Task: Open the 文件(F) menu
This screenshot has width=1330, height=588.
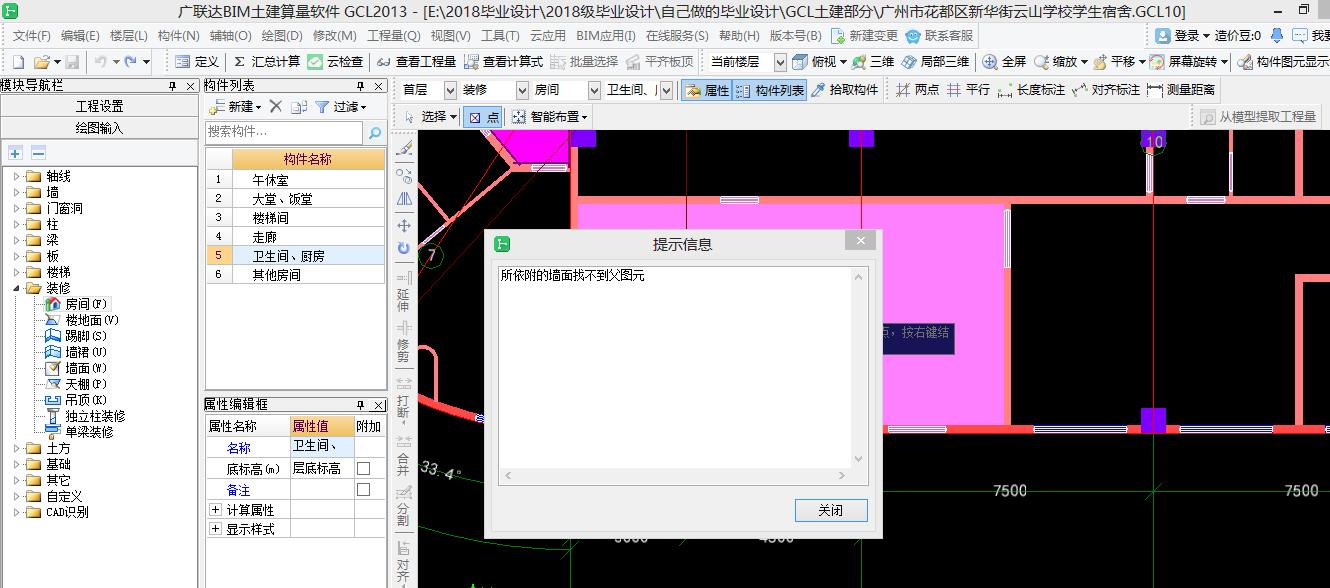Action: click(32, 35)
